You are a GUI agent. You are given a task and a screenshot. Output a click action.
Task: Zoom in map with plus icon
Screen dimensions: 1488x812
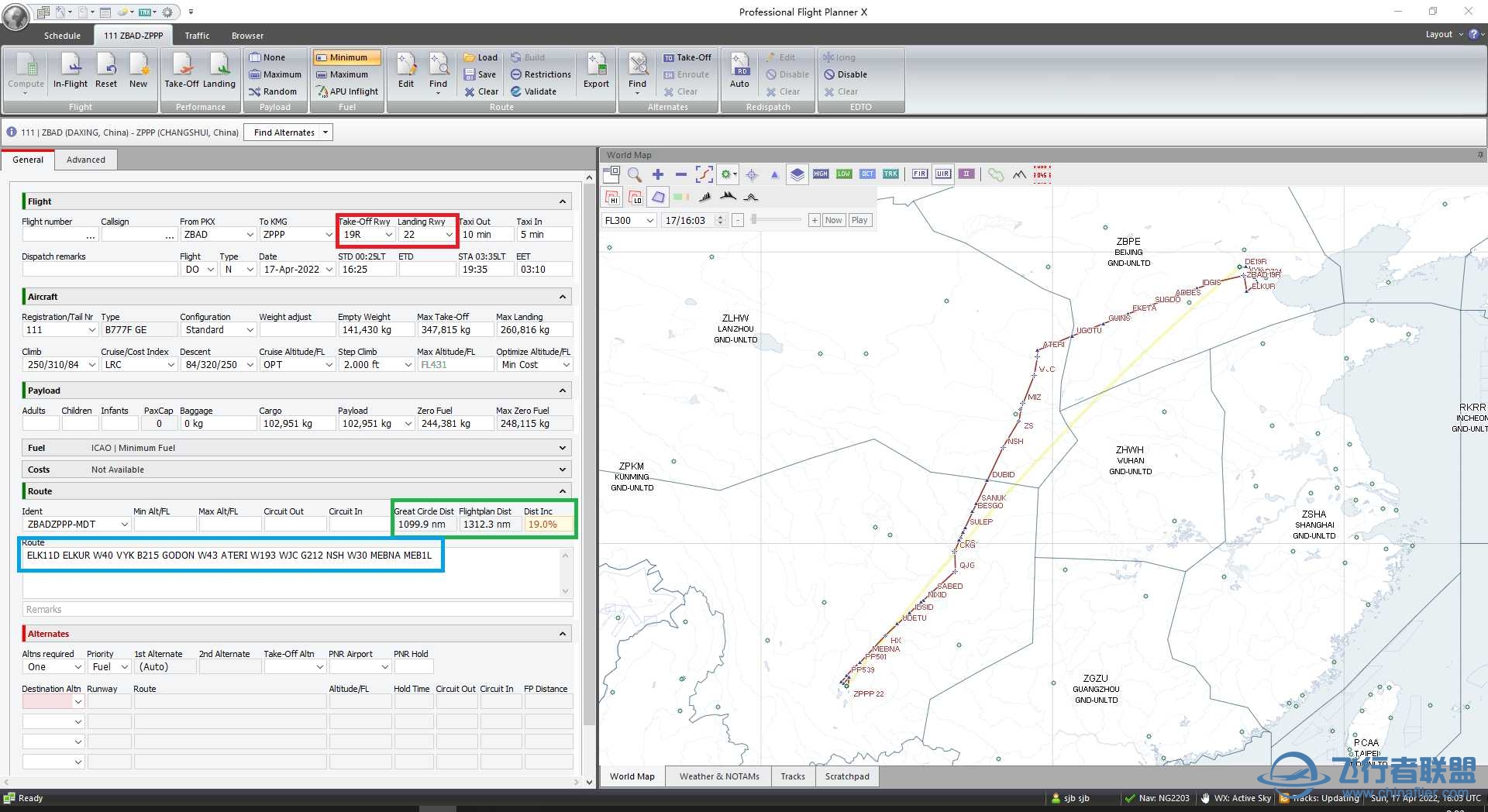658,174
